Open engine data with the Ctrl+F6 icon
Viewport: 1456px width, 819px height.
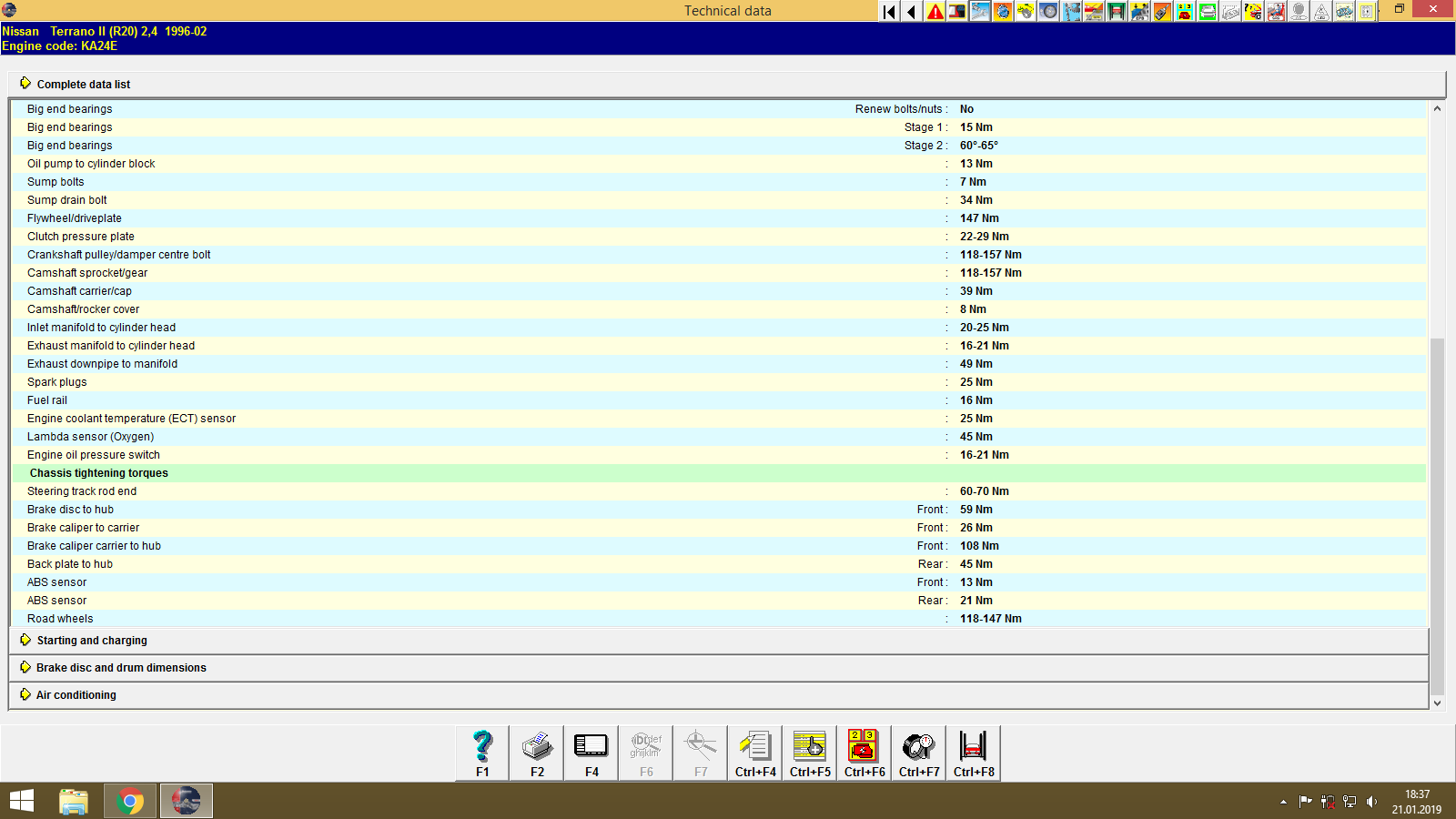[863, 752]
